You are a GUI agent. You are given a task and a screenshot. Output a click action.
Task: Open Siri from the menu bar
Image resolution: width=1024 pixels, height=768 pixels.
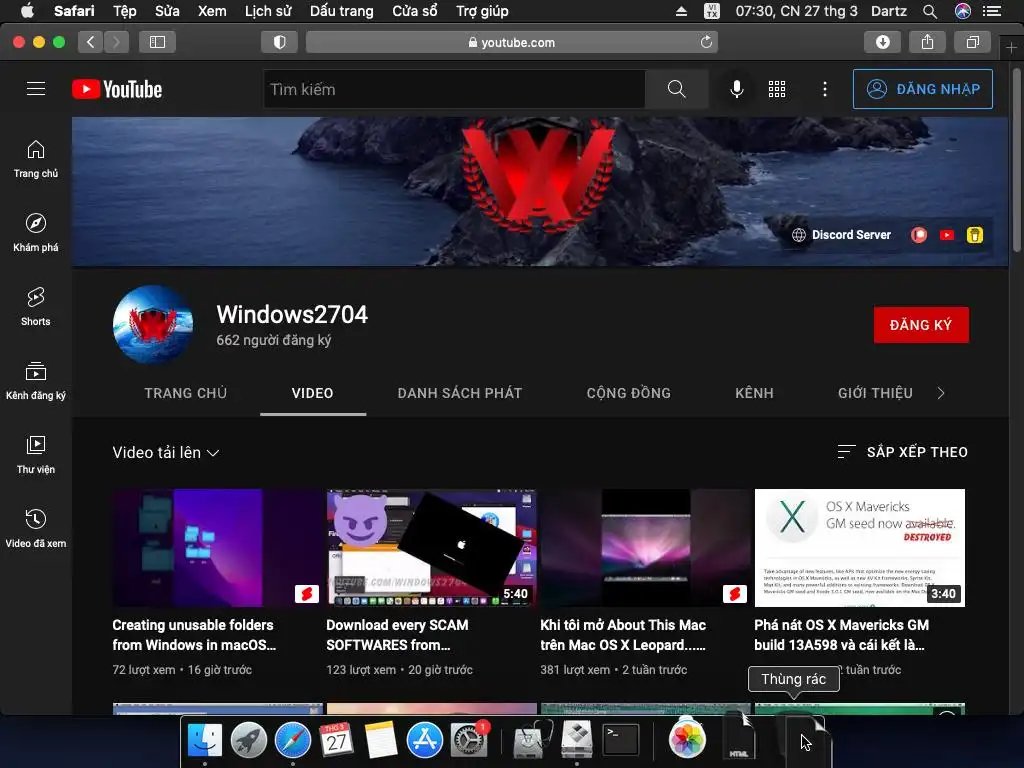click(963, 11)
